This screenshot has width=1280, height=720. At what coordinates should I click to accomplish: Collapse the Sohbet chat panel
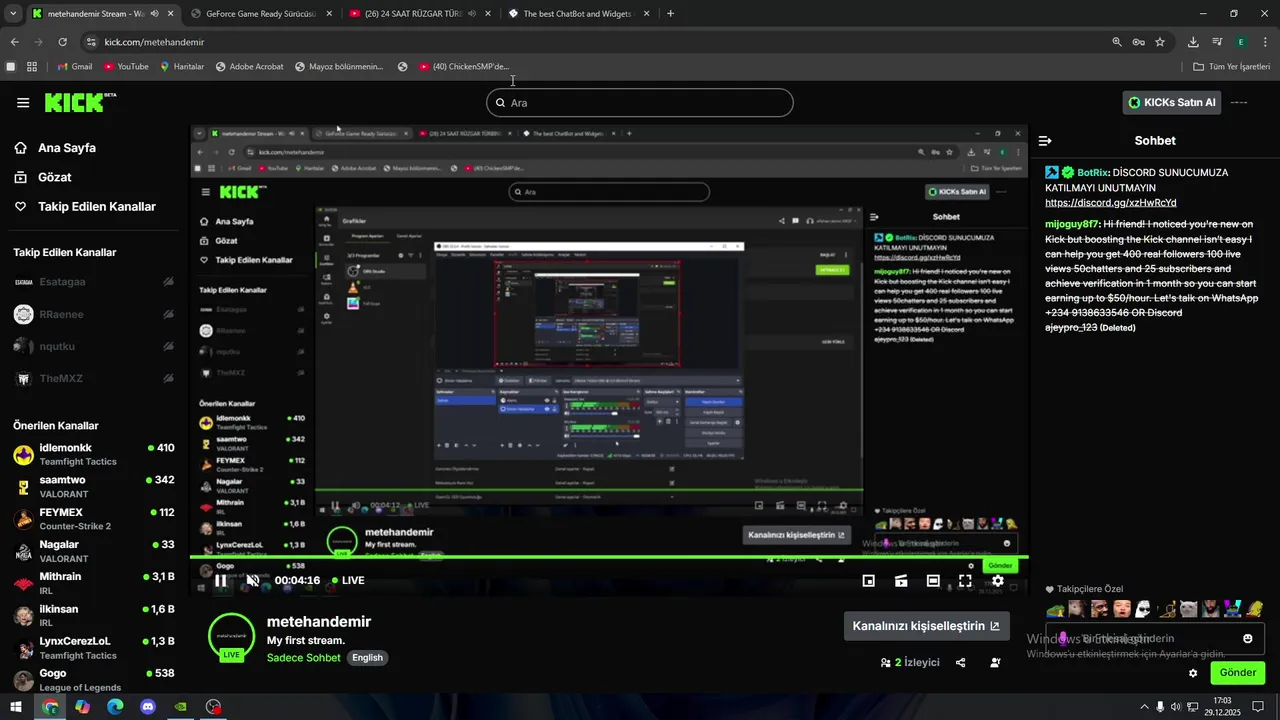1045,141
